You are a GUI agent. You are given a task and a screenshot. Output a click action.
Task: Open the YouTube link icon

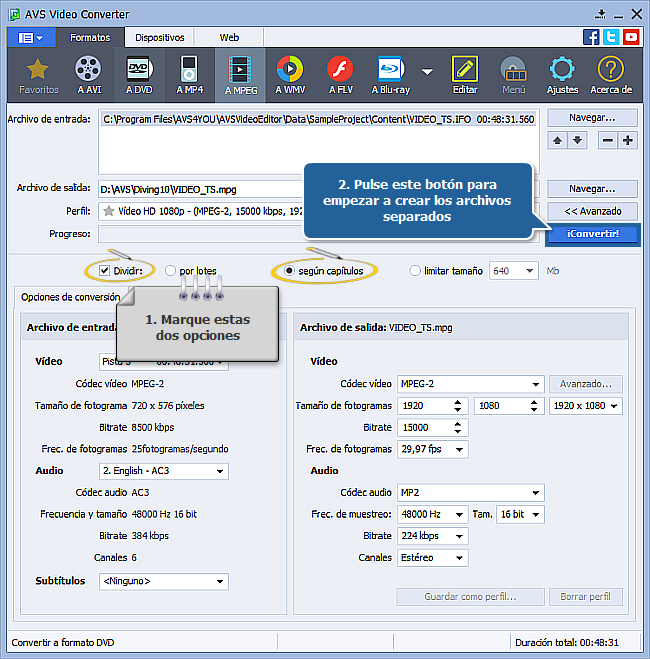click(631, 37)
